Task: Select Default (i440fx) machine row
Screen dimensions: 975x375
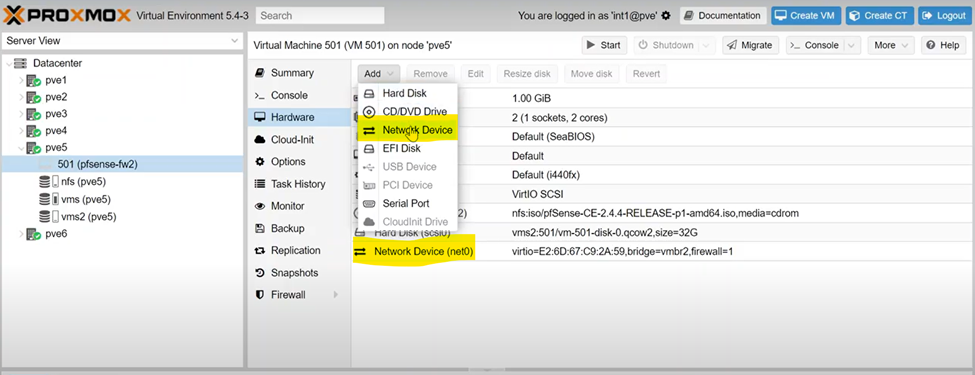Action: click(661, 175)
